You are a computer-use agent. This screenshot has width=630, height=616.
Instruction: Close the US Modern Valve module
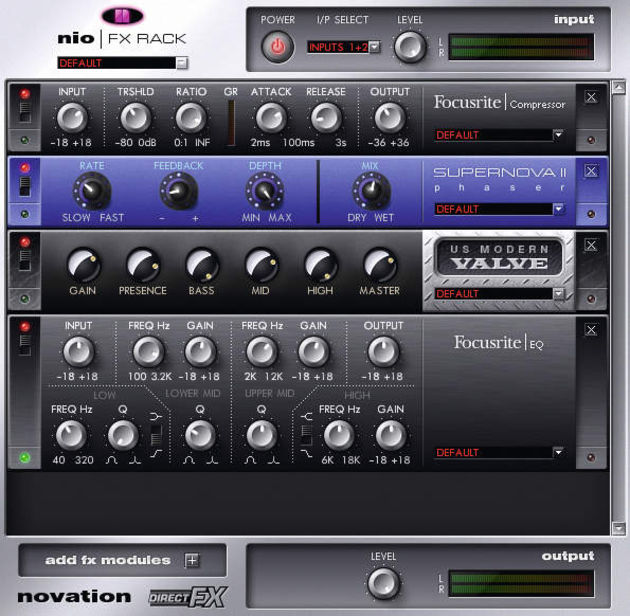coord(591,245)
